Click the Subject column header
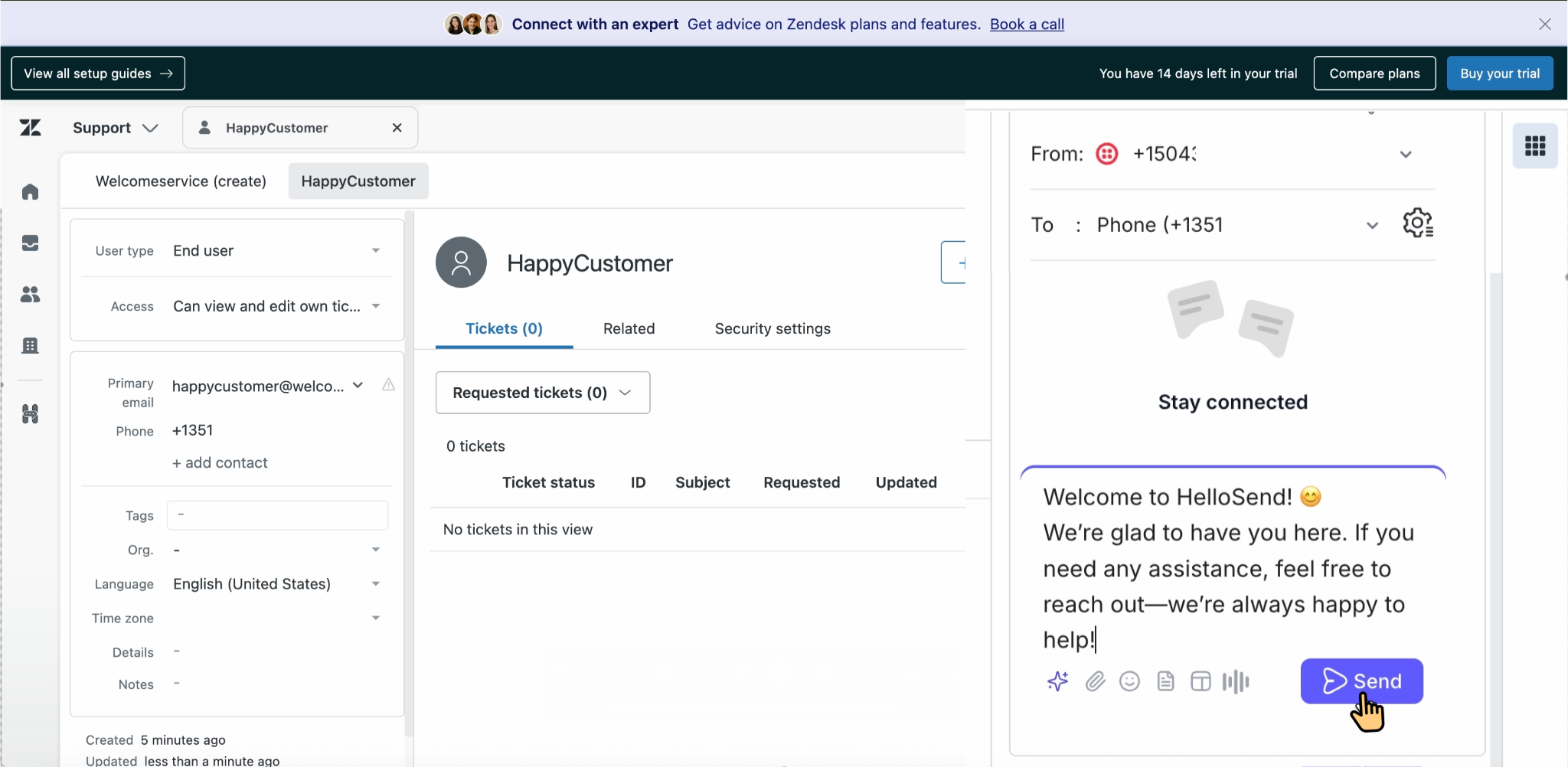Screen dimensions: 1568x767 702,483
